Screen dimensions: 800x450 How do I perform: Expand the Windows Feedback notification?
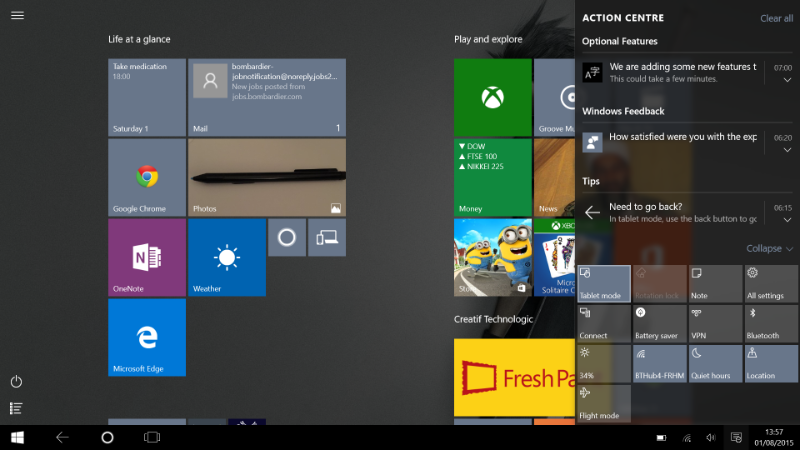(787, 150)
